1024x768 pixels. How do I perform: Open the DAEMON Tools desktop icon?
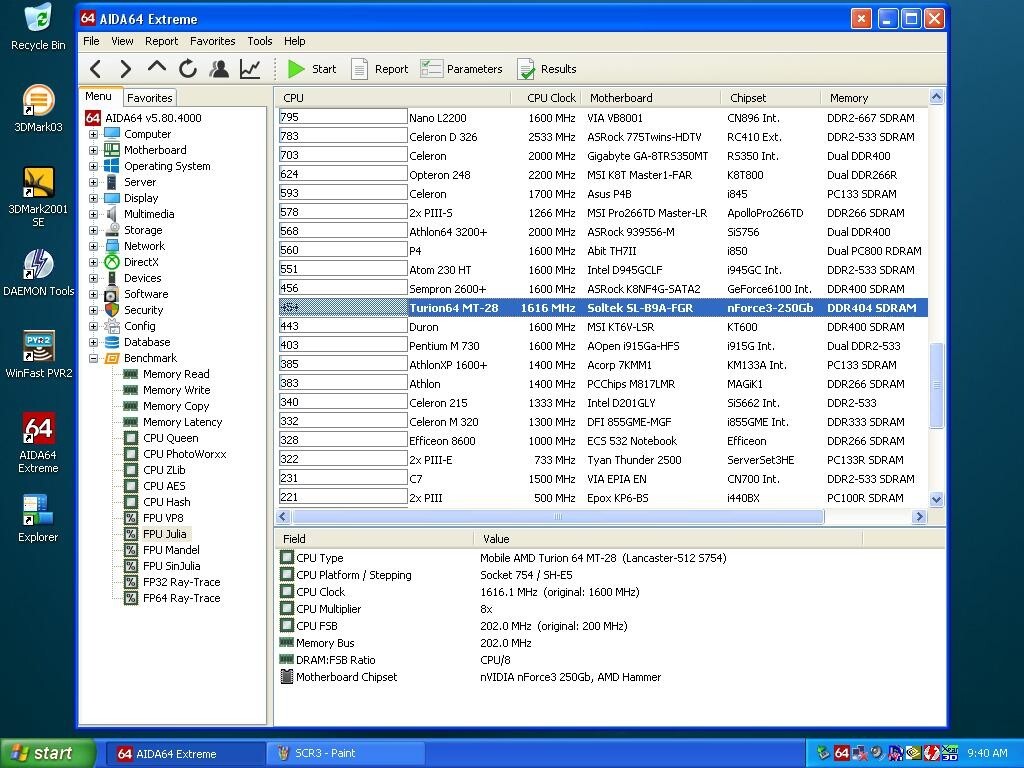39,272
